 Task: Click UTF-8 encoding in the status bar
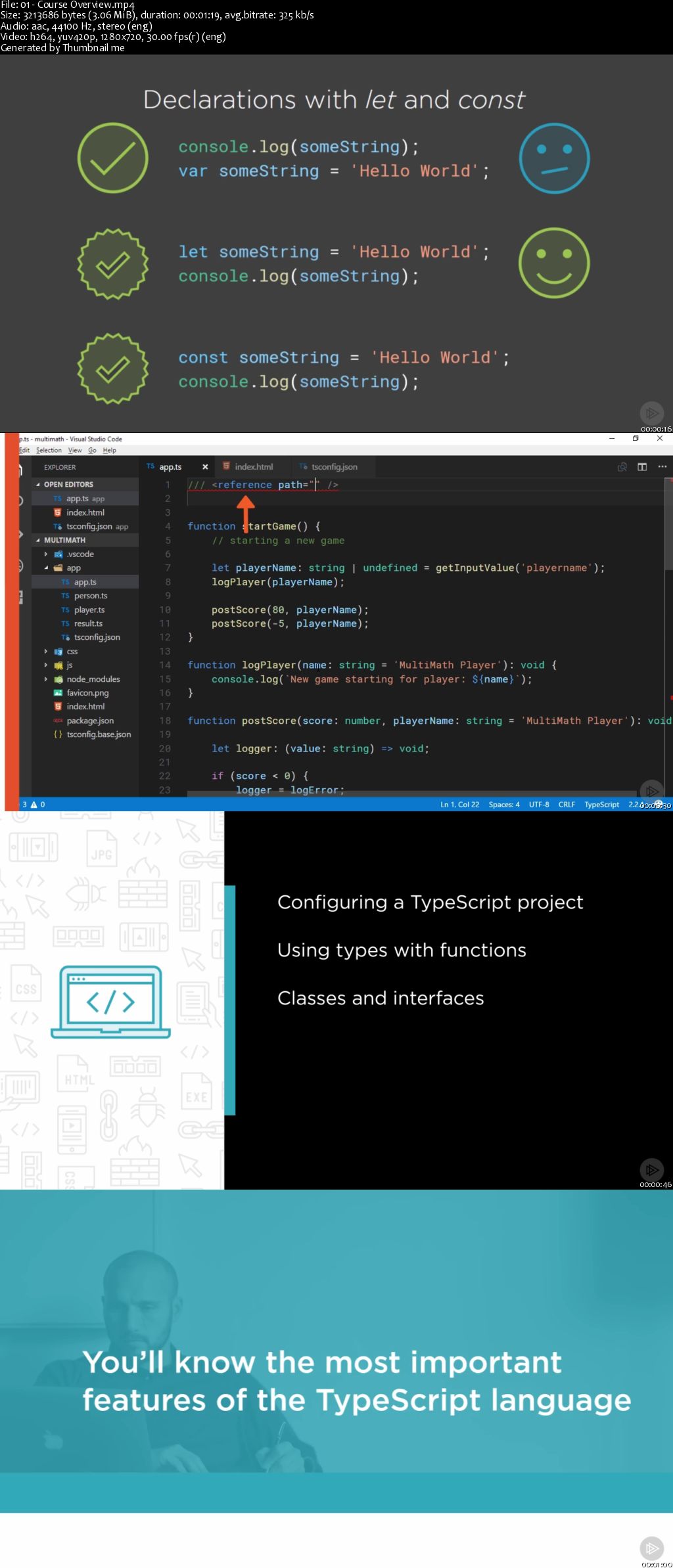539,805
